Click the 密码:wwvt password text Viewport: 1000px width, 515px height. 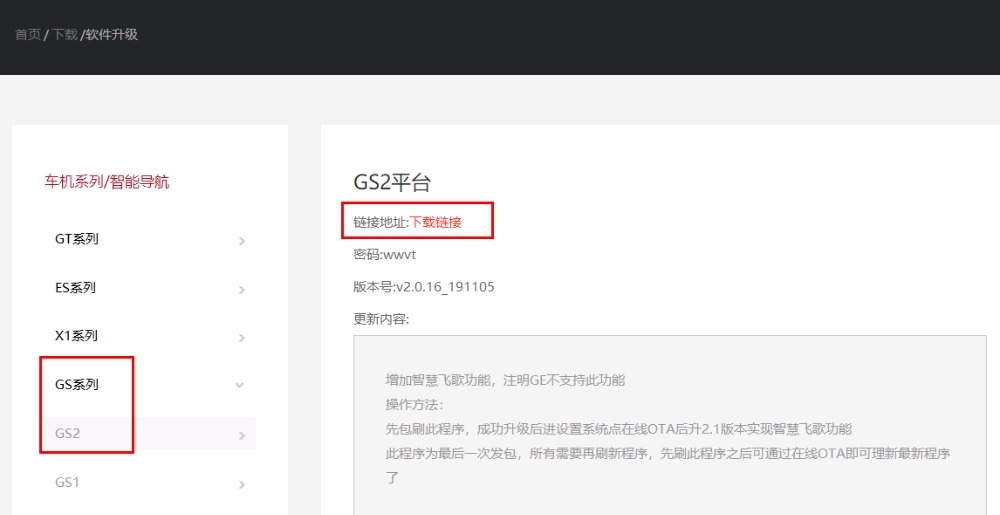click(385, 255)
